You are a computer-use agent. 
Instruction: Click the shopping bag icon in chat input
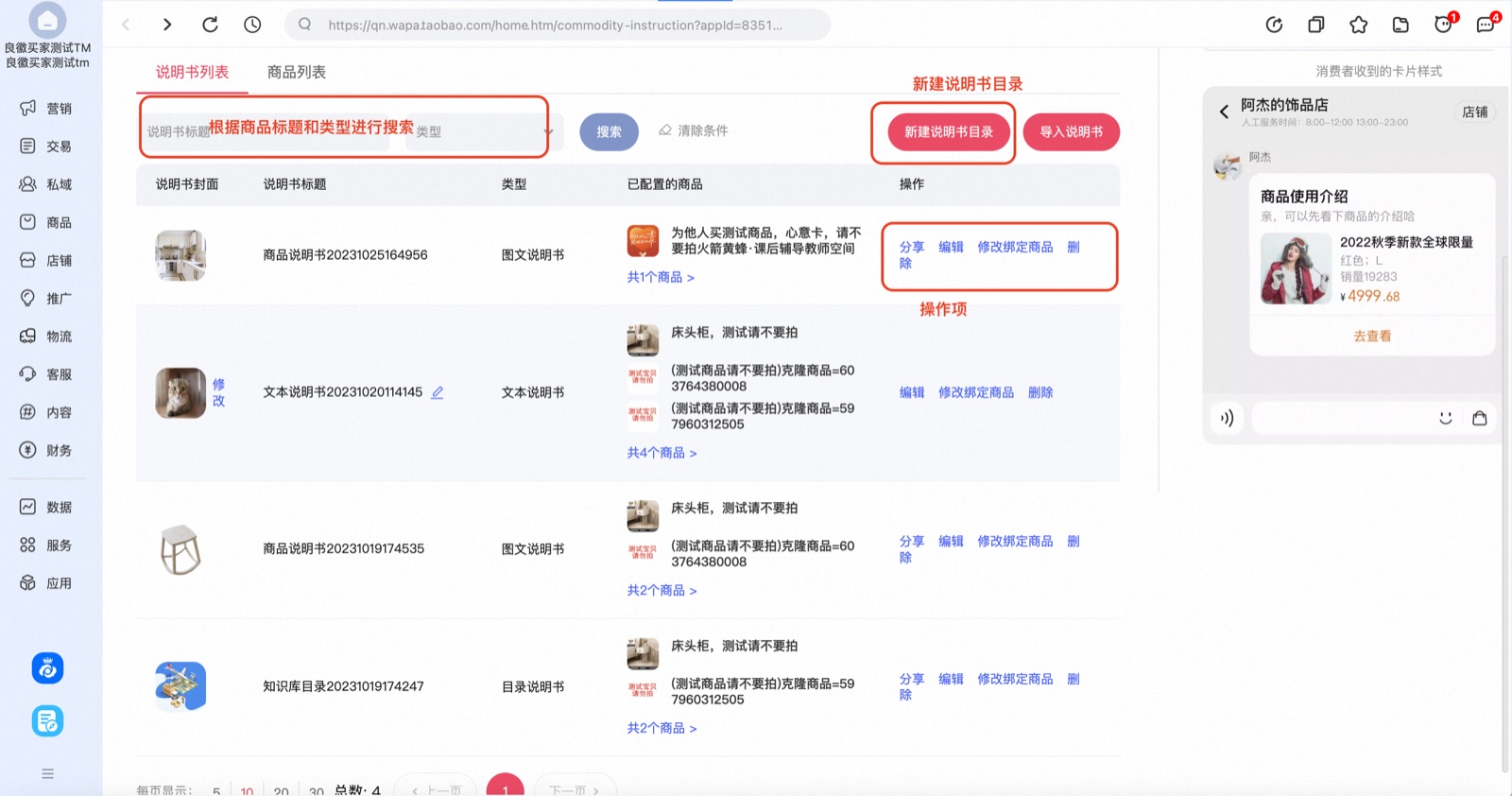pos(1480,418)
